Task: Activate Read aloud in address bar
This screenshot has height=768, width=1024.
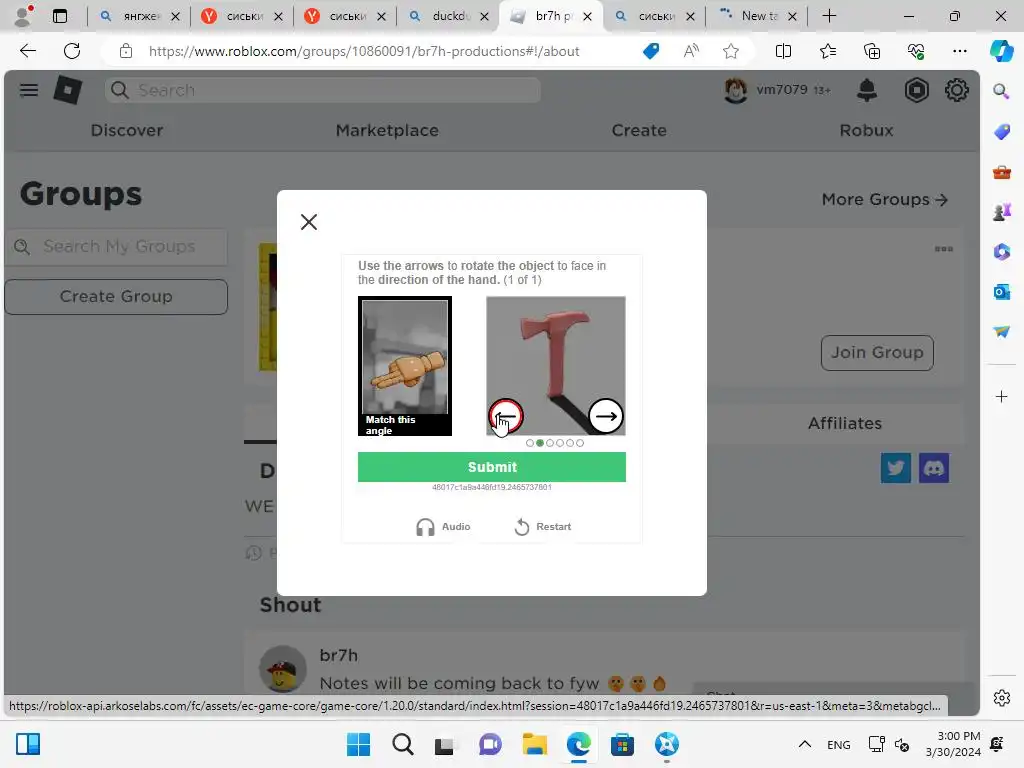Action: tap(691, 51)
